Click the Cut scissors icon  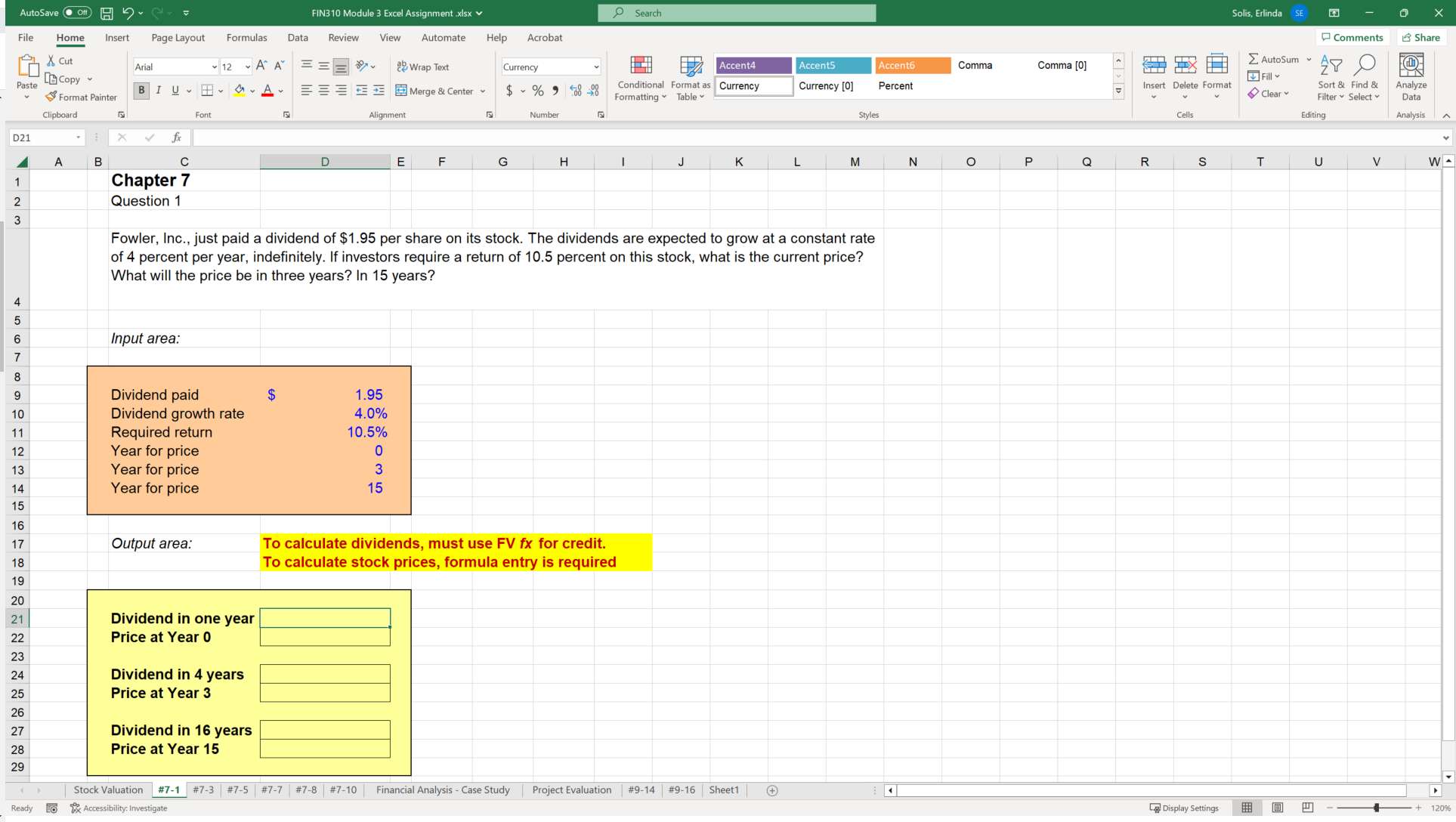point(51,60)
